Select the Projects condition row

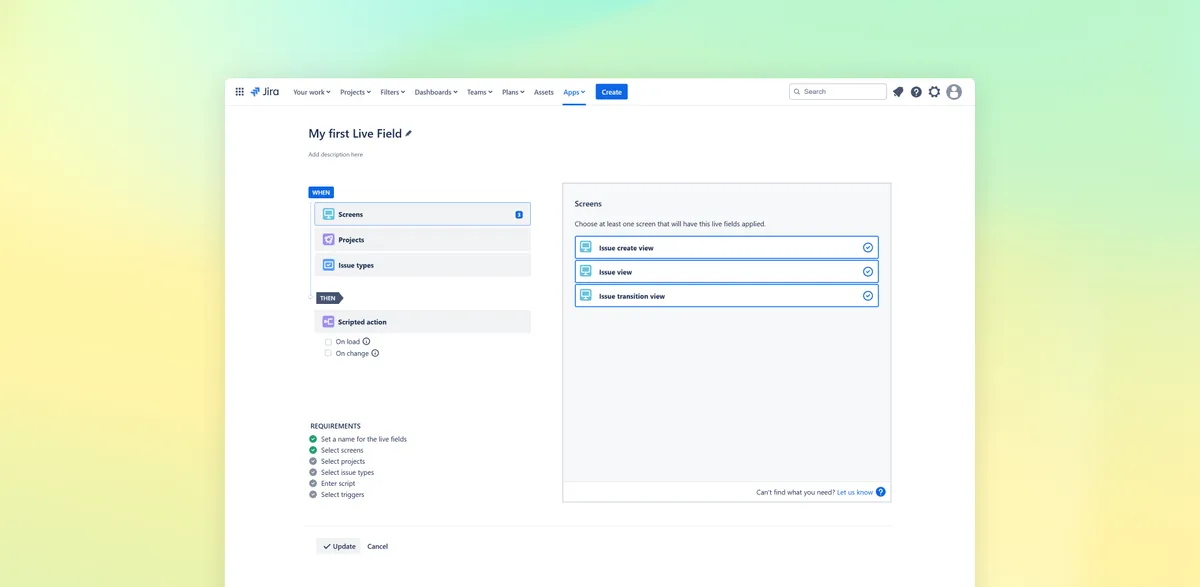point(423,240)
